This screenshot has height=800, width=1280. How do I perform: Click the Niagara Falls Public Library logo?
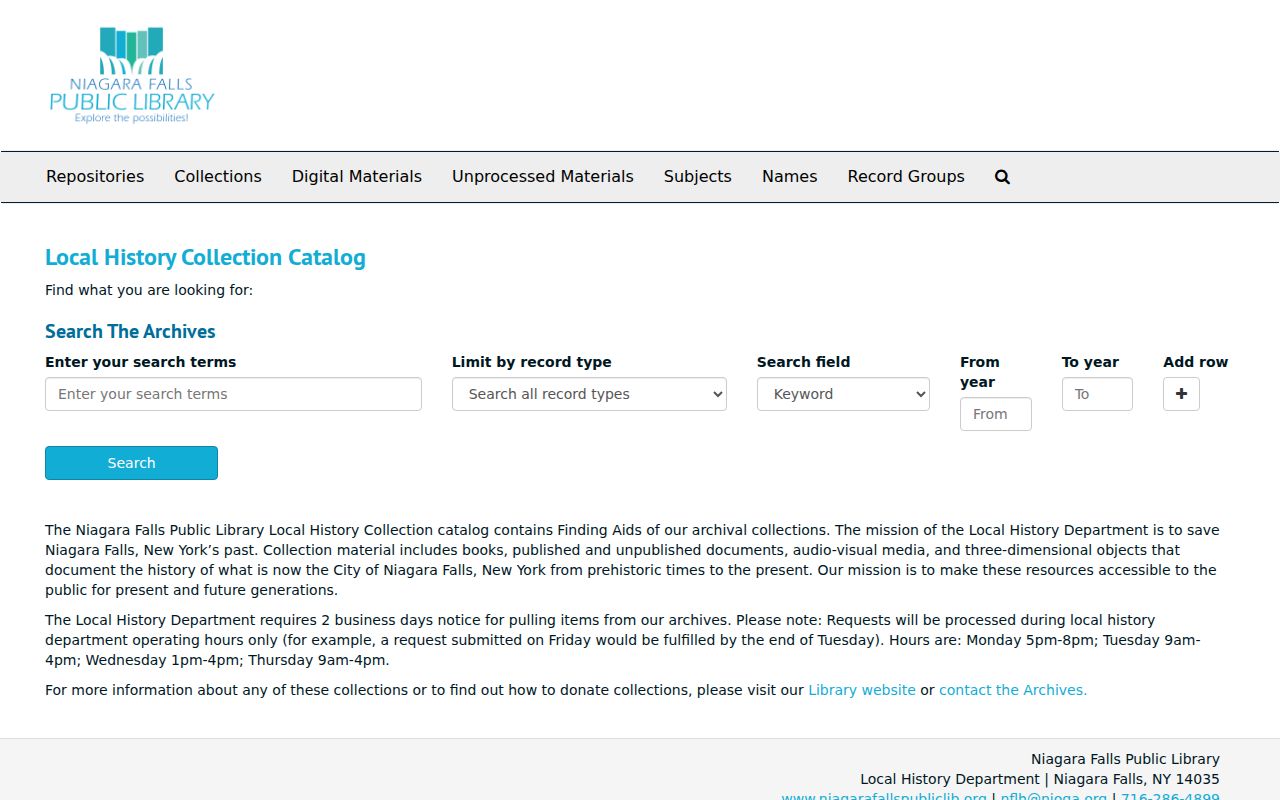pyautogui.click(x=132, y=76)
